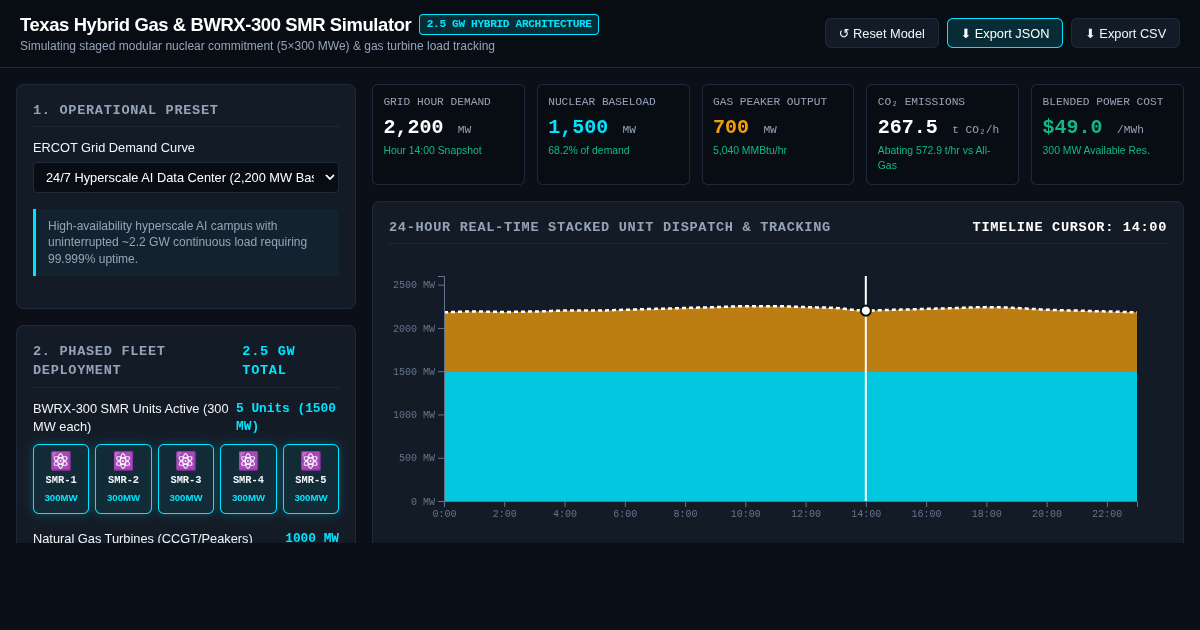1200x630 pixels.
Task: Click the Blended Power Cost $49.0 value
Action: pos(1072,127)
